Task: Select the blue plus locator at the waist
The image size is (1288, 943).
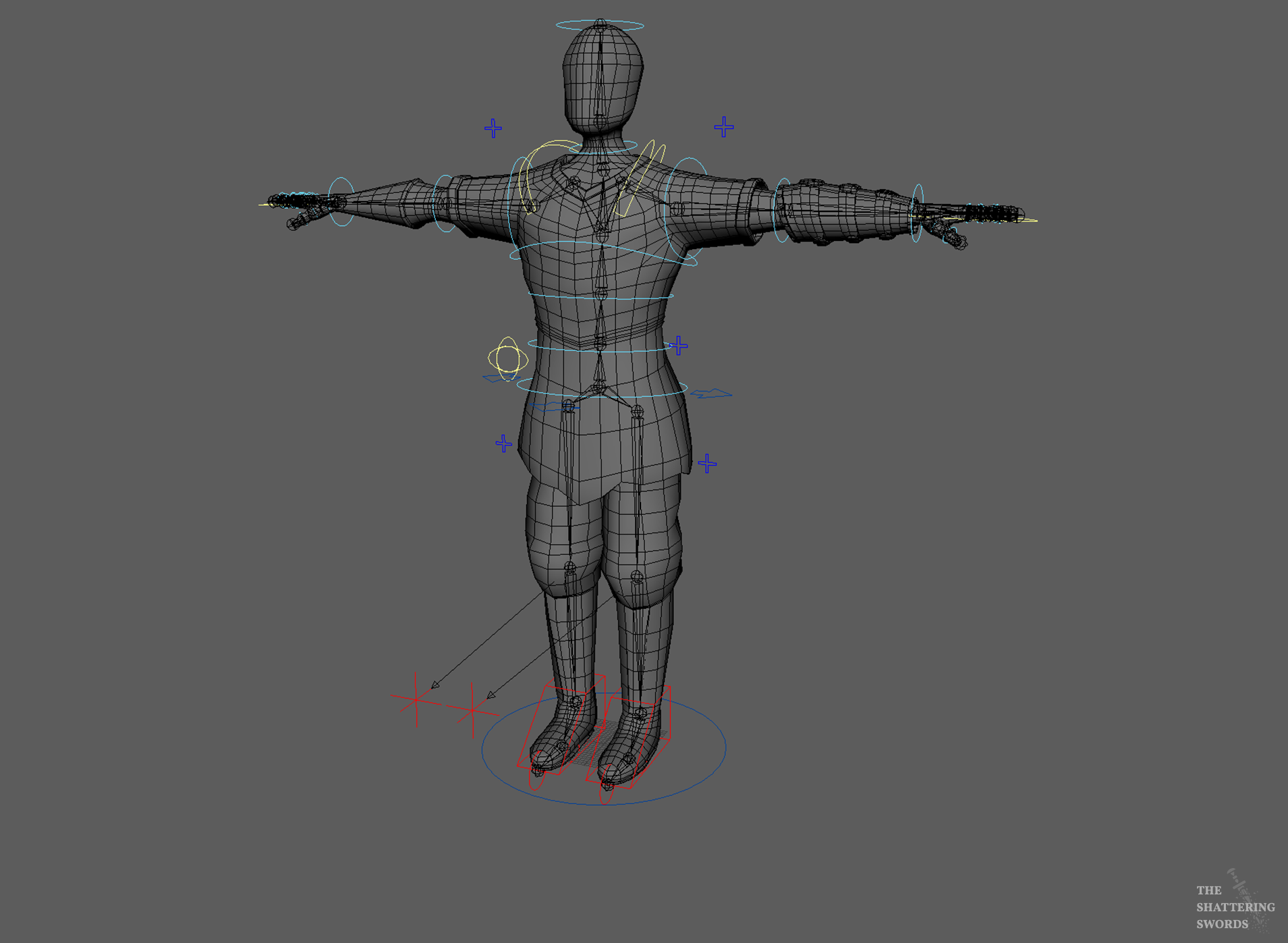Action: [x=679, y=346]
